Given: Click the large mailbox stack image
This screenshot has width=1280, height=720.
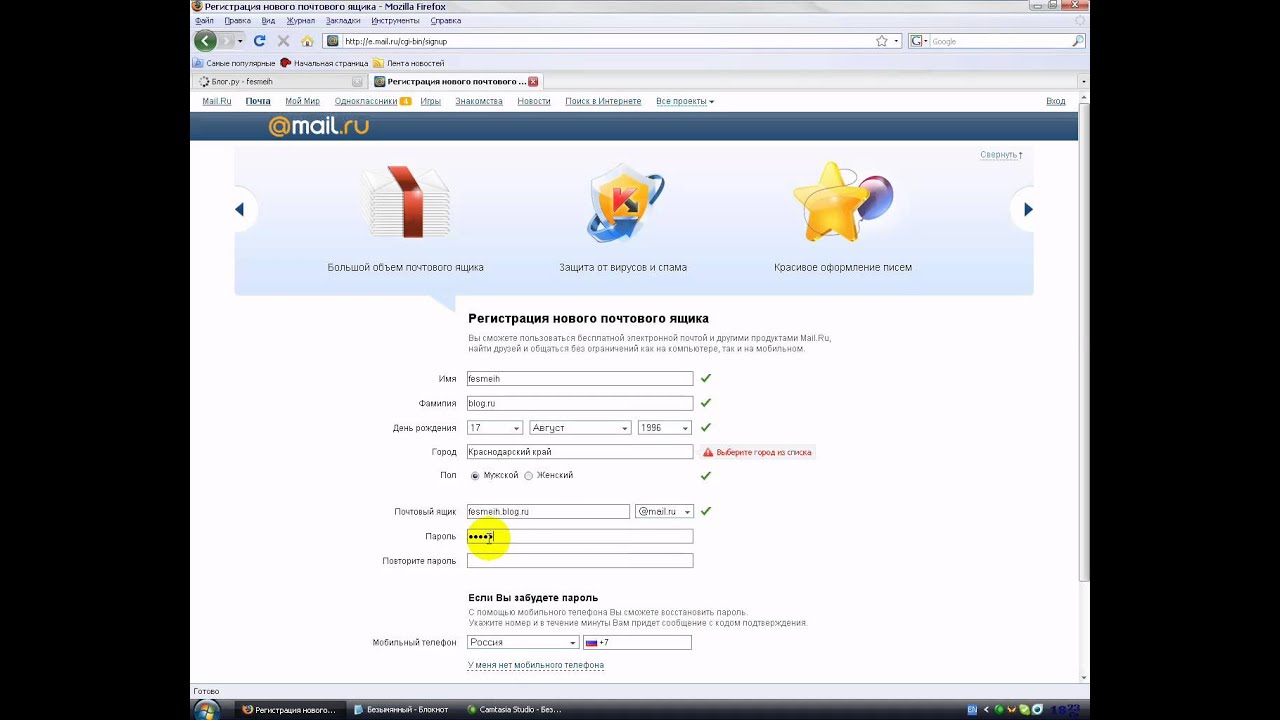Looking at the screenshot, I should point(406,201).
